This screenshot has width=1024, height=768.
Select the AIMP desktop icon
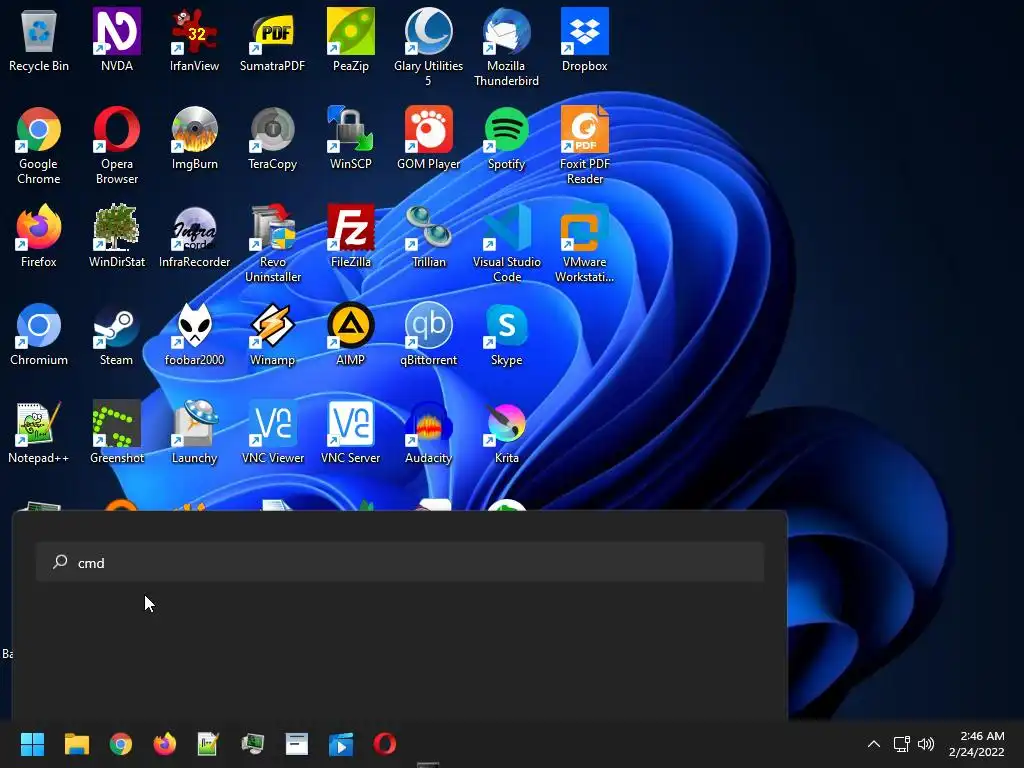coord(351,334)
